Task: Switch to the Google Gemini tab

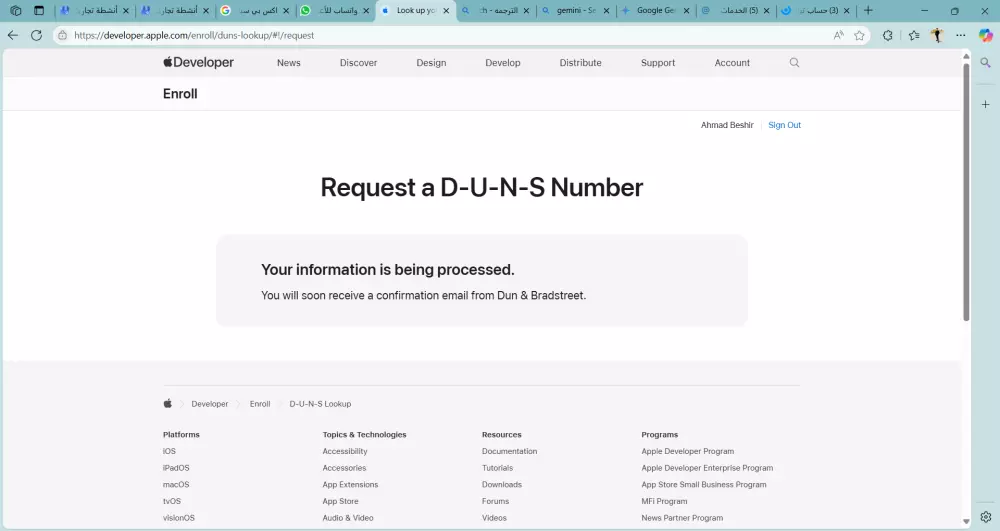Action: [x=656, y=11]
